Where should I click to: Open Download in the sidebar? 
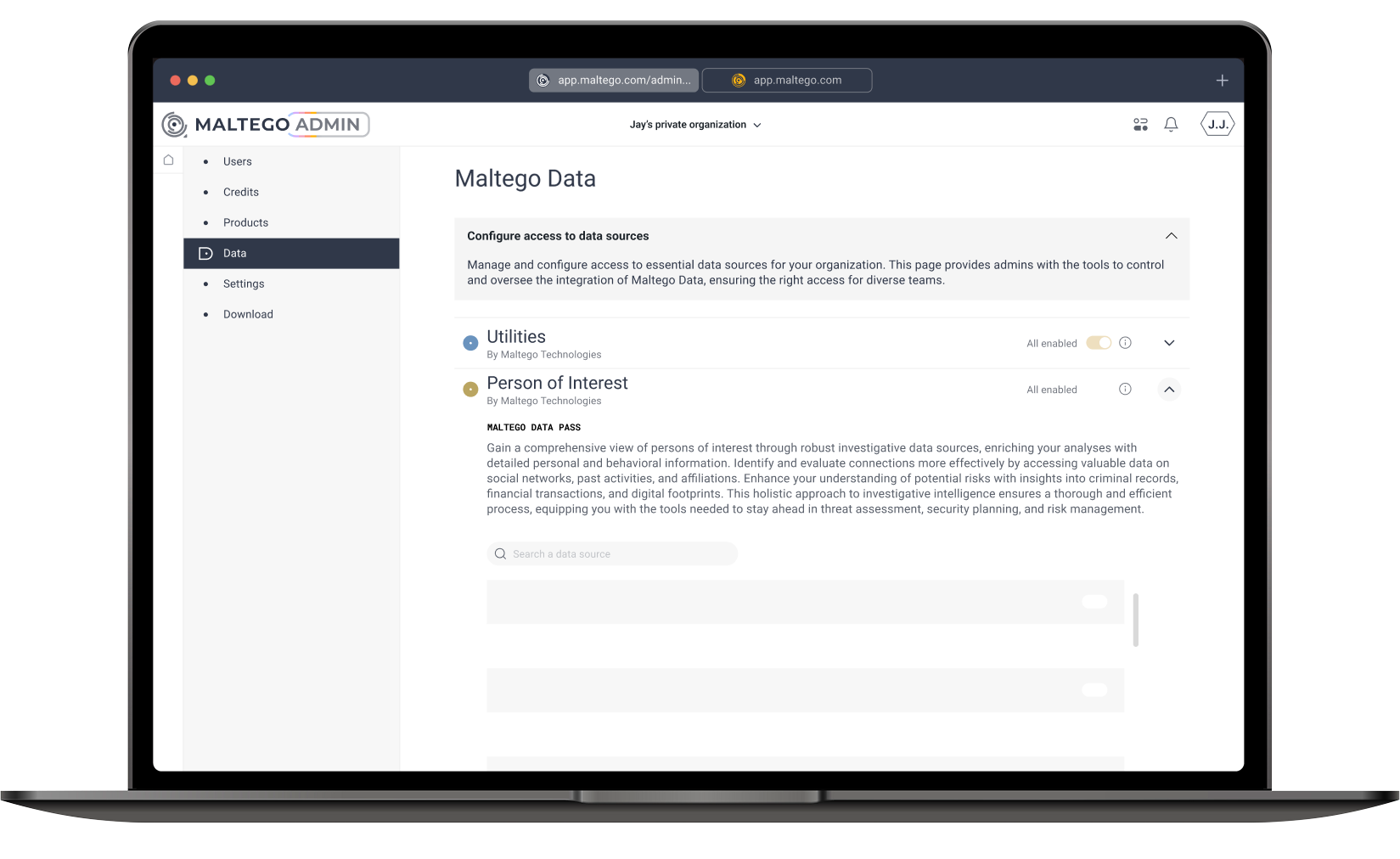pyautogui.click(x=291, y=314)
